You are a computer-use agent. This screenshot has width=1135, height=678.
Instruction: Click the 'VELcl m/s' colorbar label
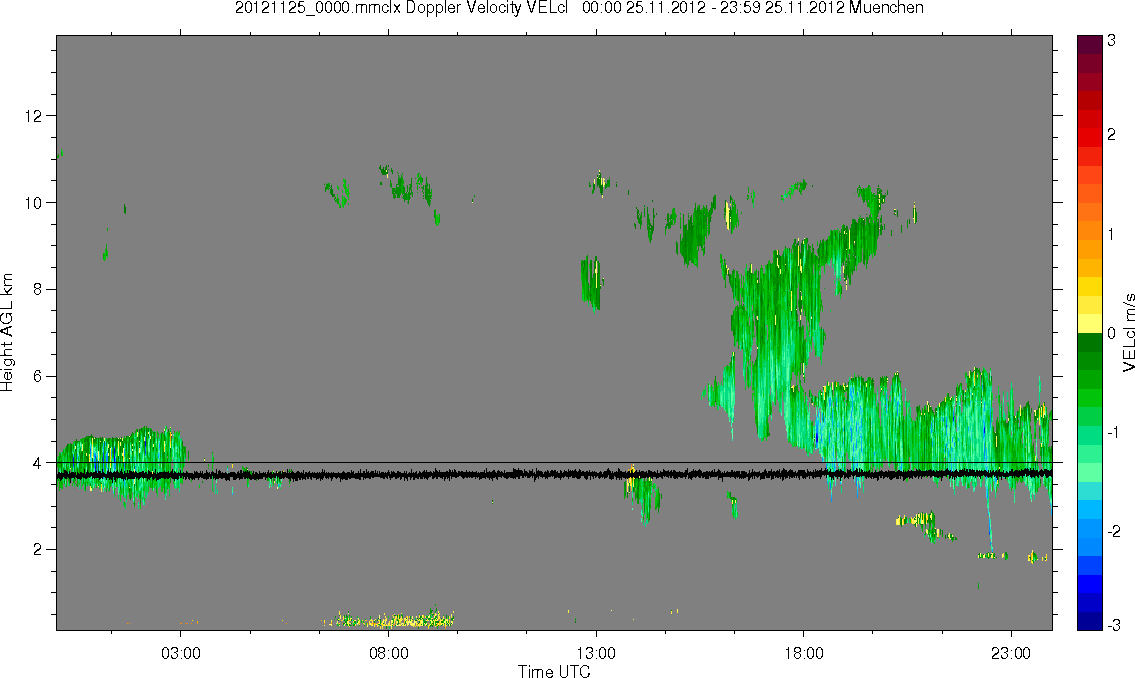pos(1128,333)
